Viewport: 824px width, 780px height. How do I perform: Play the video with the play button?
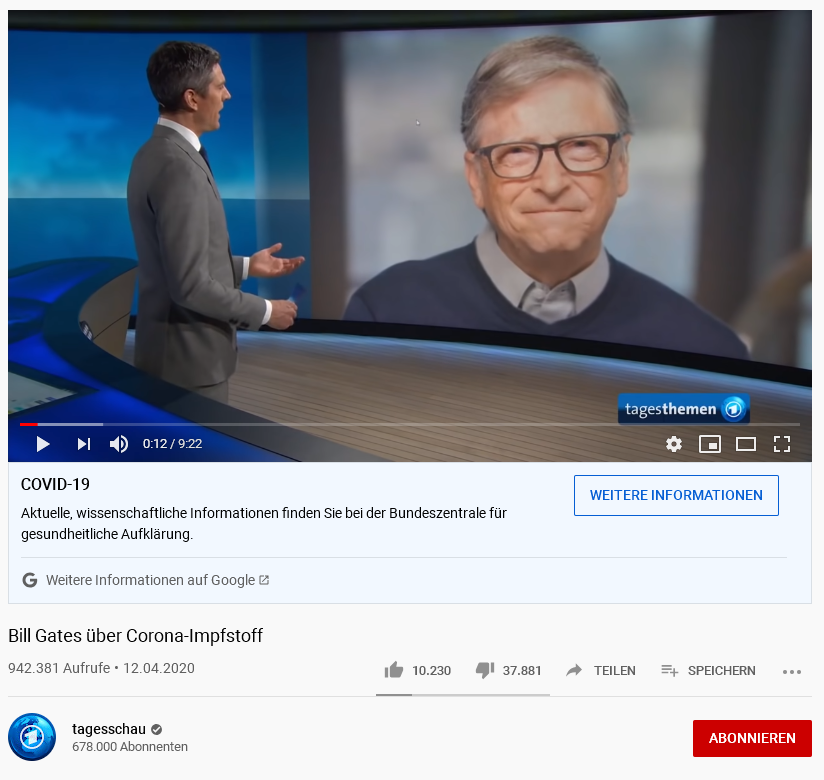tap(43, 444)
